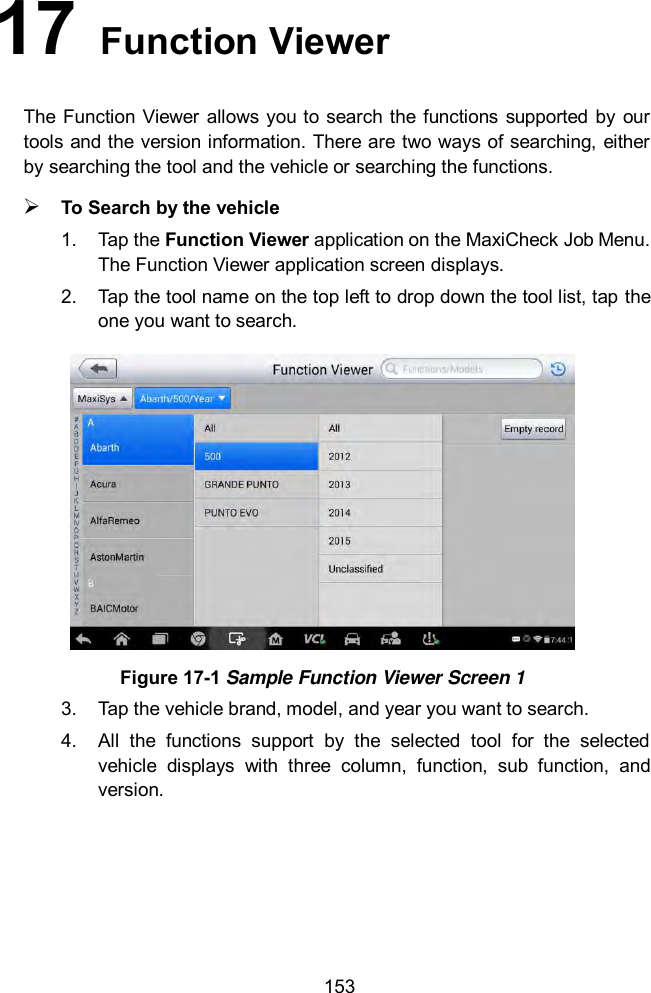
Task: Tap the TPMS tire pressure icon
Action: click(x=430, y=639)
